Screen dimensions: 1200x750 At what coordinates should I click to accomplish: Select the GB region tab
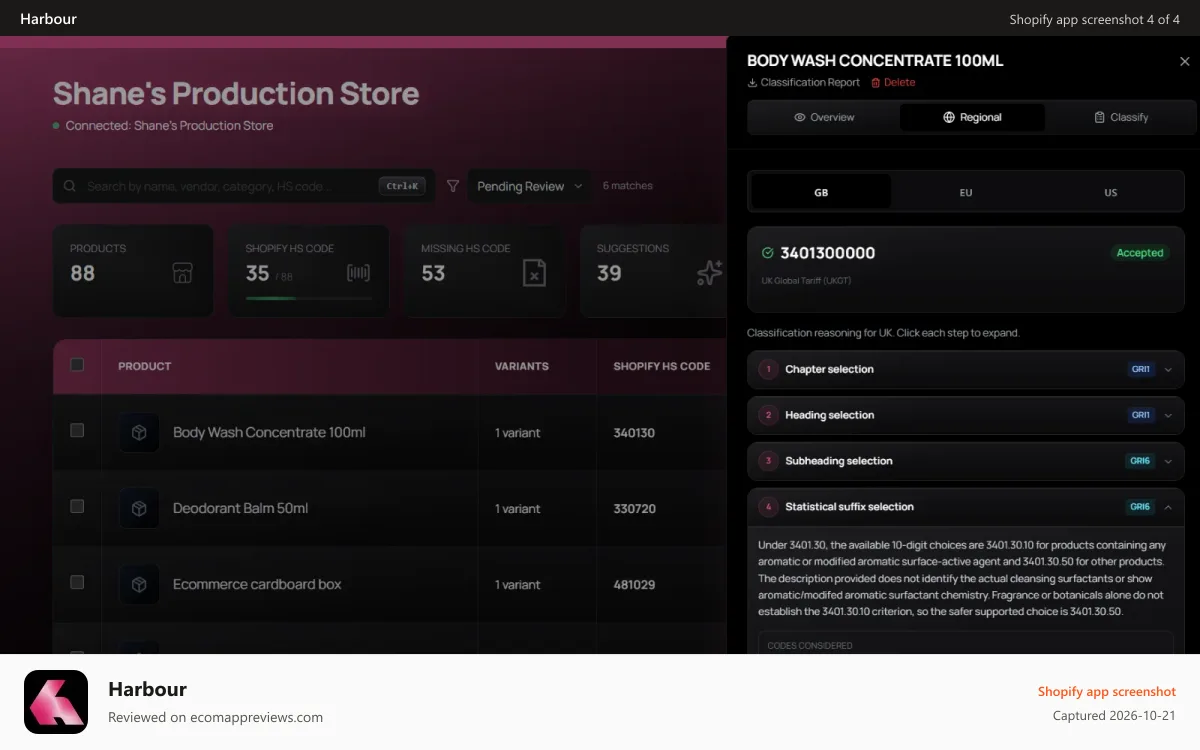821,192
